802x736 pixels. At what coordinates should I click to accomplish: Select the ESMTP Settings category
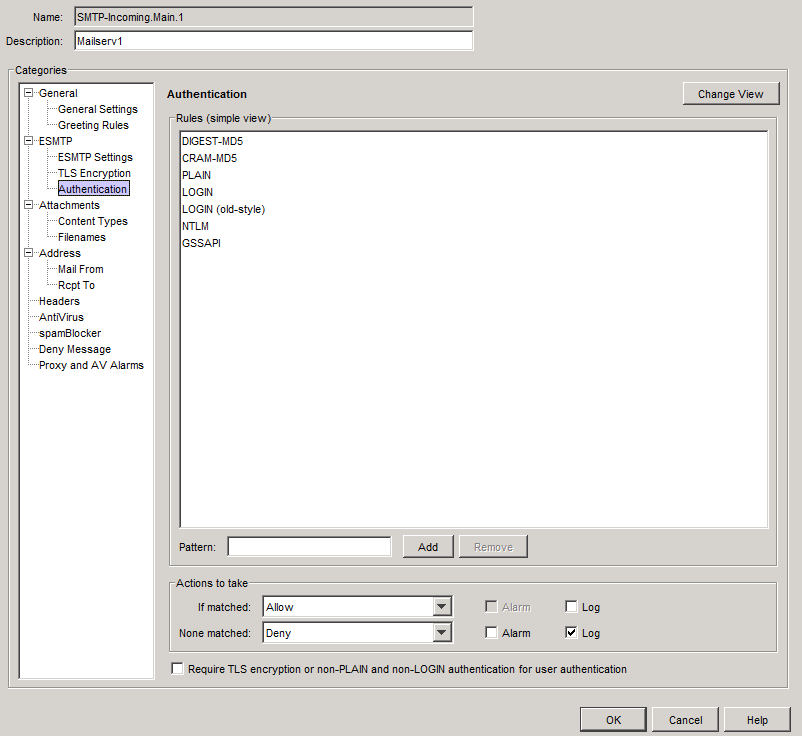pos(94,157)
